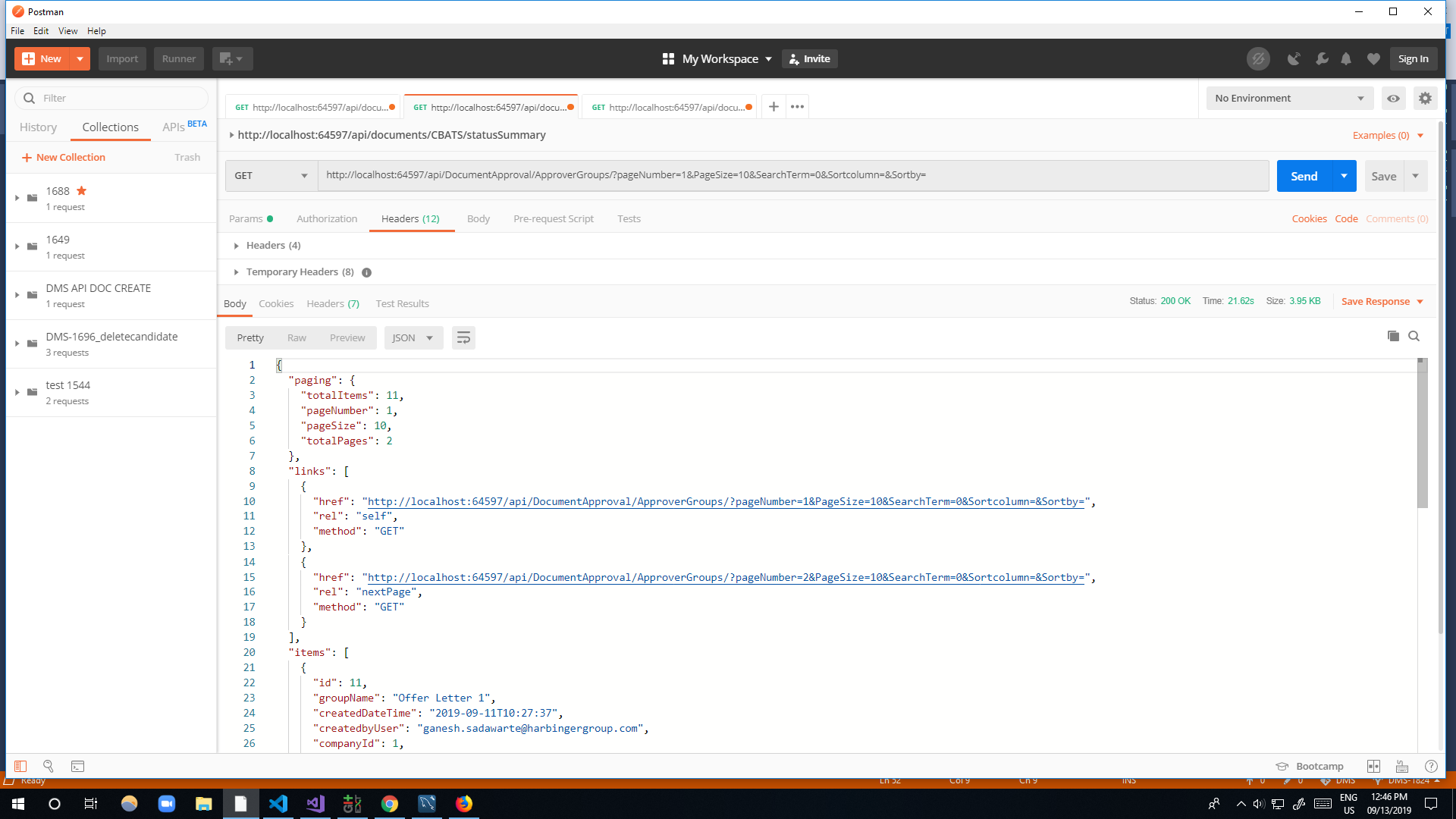Expand the DMS API DOC CREATE collection
1456x819 pixels.
[x=17, y=295]
